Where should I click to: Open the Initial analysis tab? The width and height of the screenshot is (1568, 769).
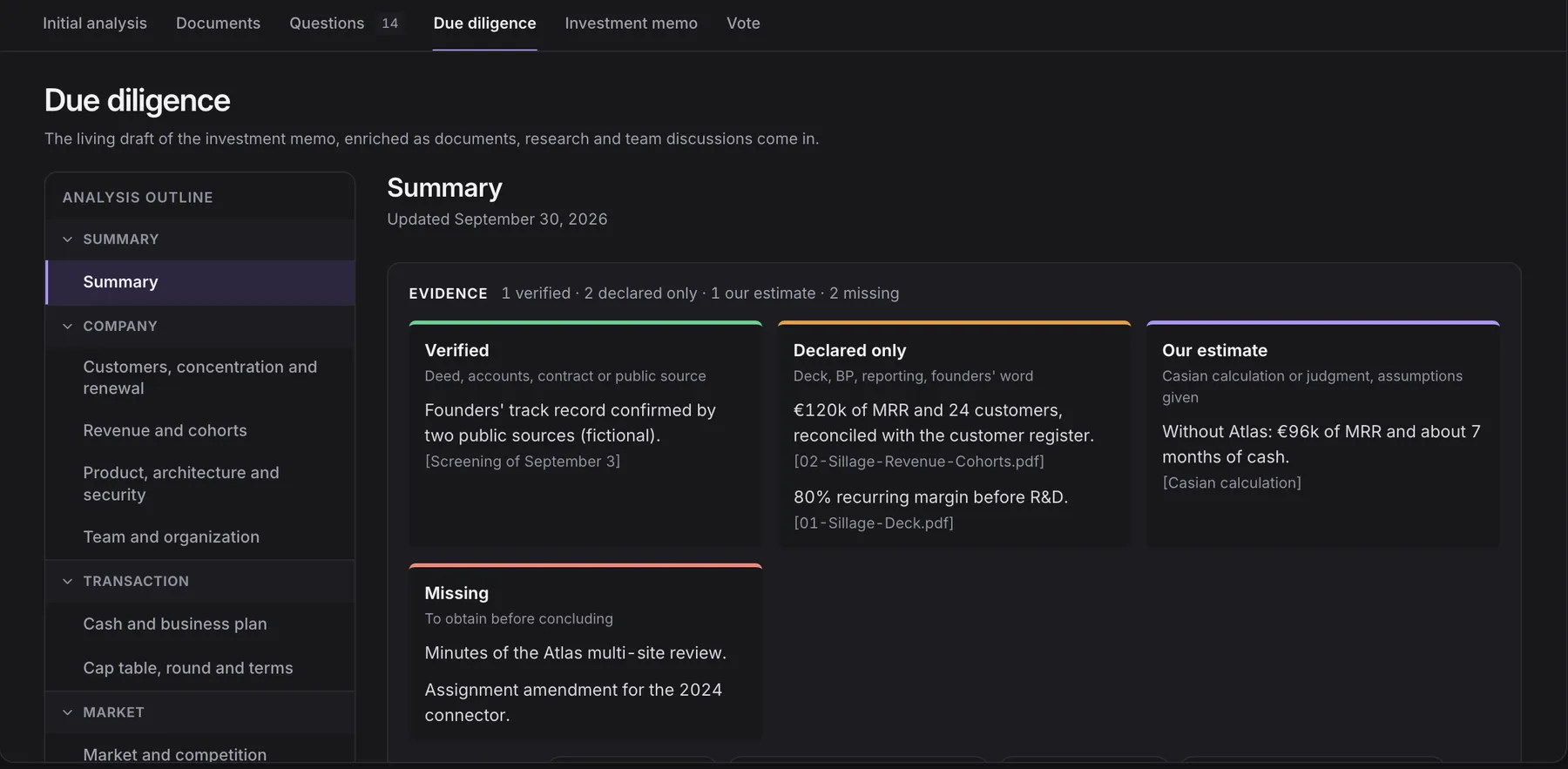(x=95, y=24)
